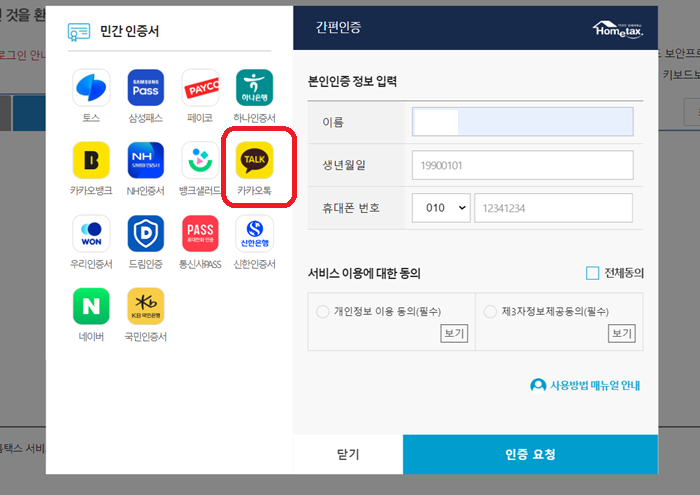The height and width of the screenshot is (495, 700).
Task: Choose Shinhan Bank (신한인증서) certificate
Action: click(254, 233)
